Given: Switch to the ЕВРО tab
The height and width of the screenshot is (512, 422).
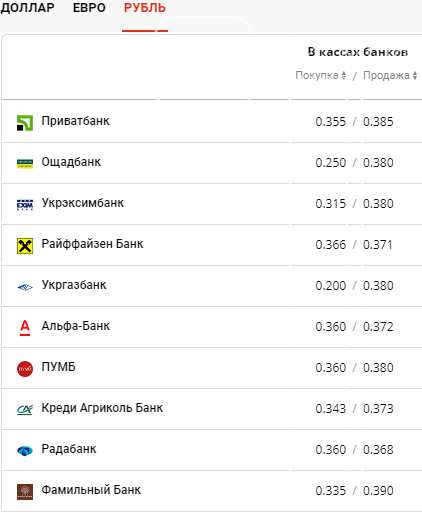Looking at the screenshot, I should (89, 8).
